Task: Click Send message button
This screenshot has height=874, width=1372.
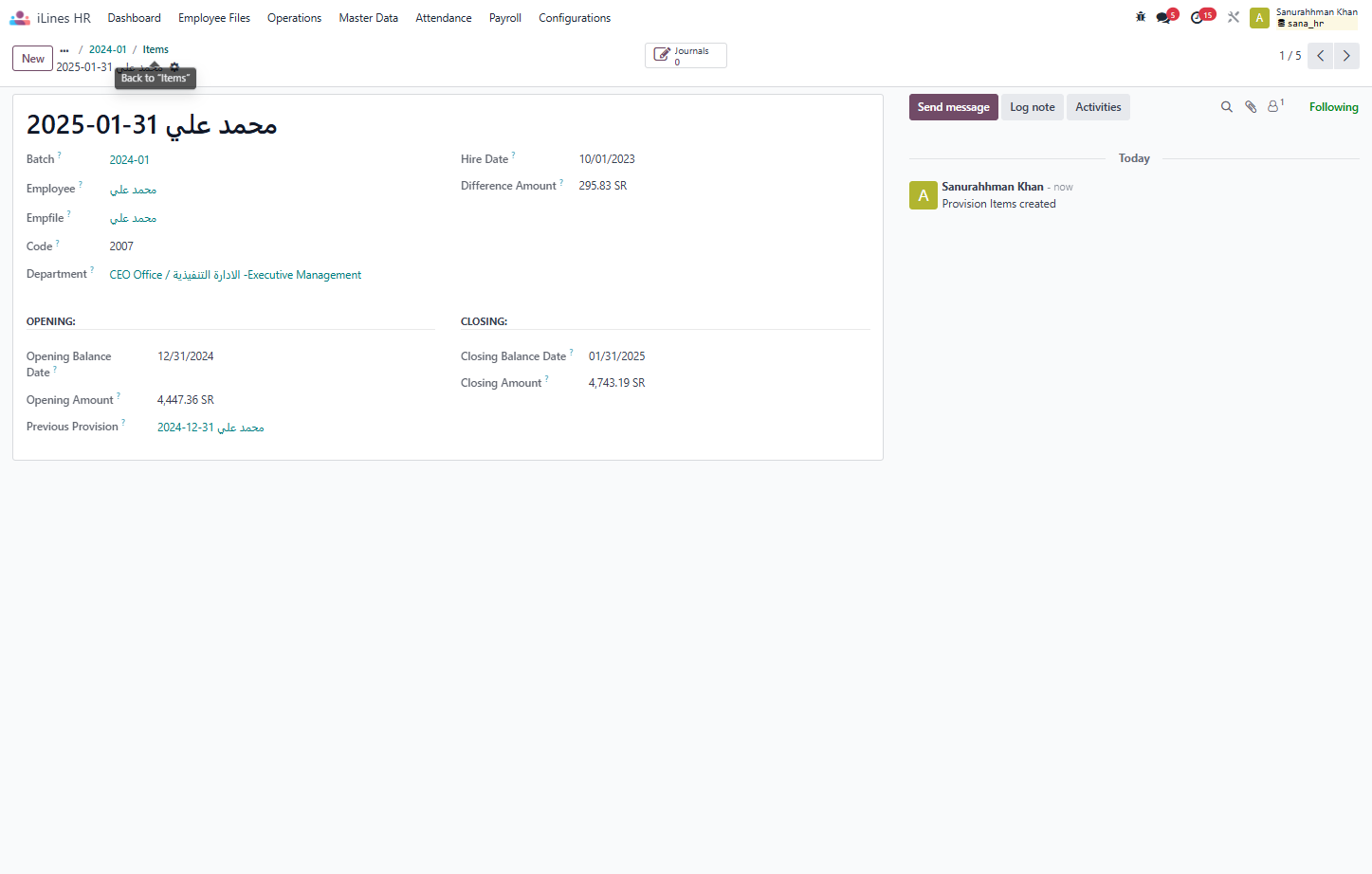Action: [953, 107]
